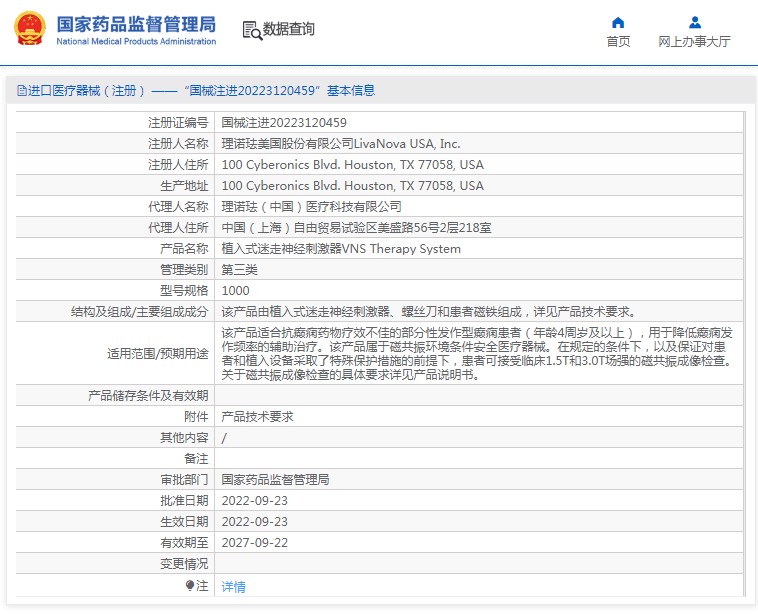
Task: Click the 国家药品监督管理局 site title
Action: [x=136, y=24]
